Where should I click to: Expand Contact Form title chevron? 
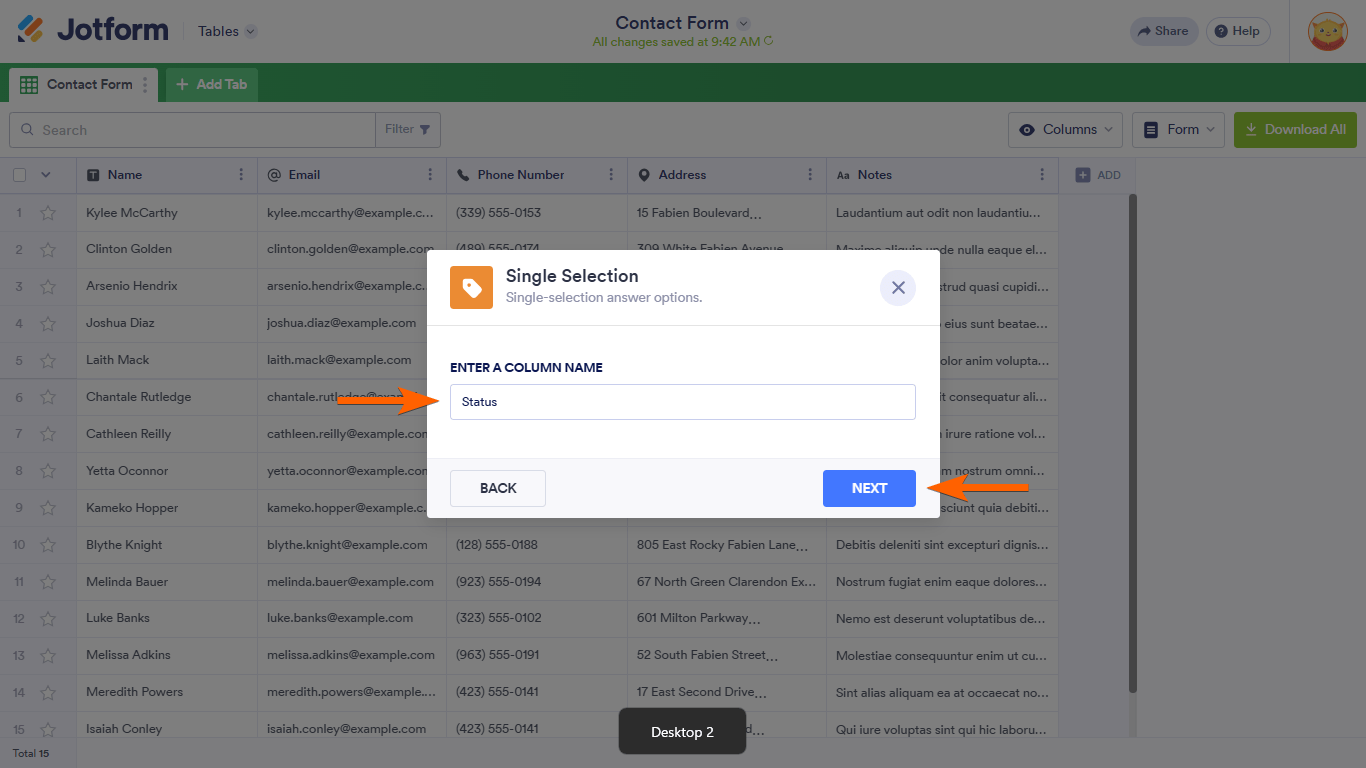[x=743, y=23]
